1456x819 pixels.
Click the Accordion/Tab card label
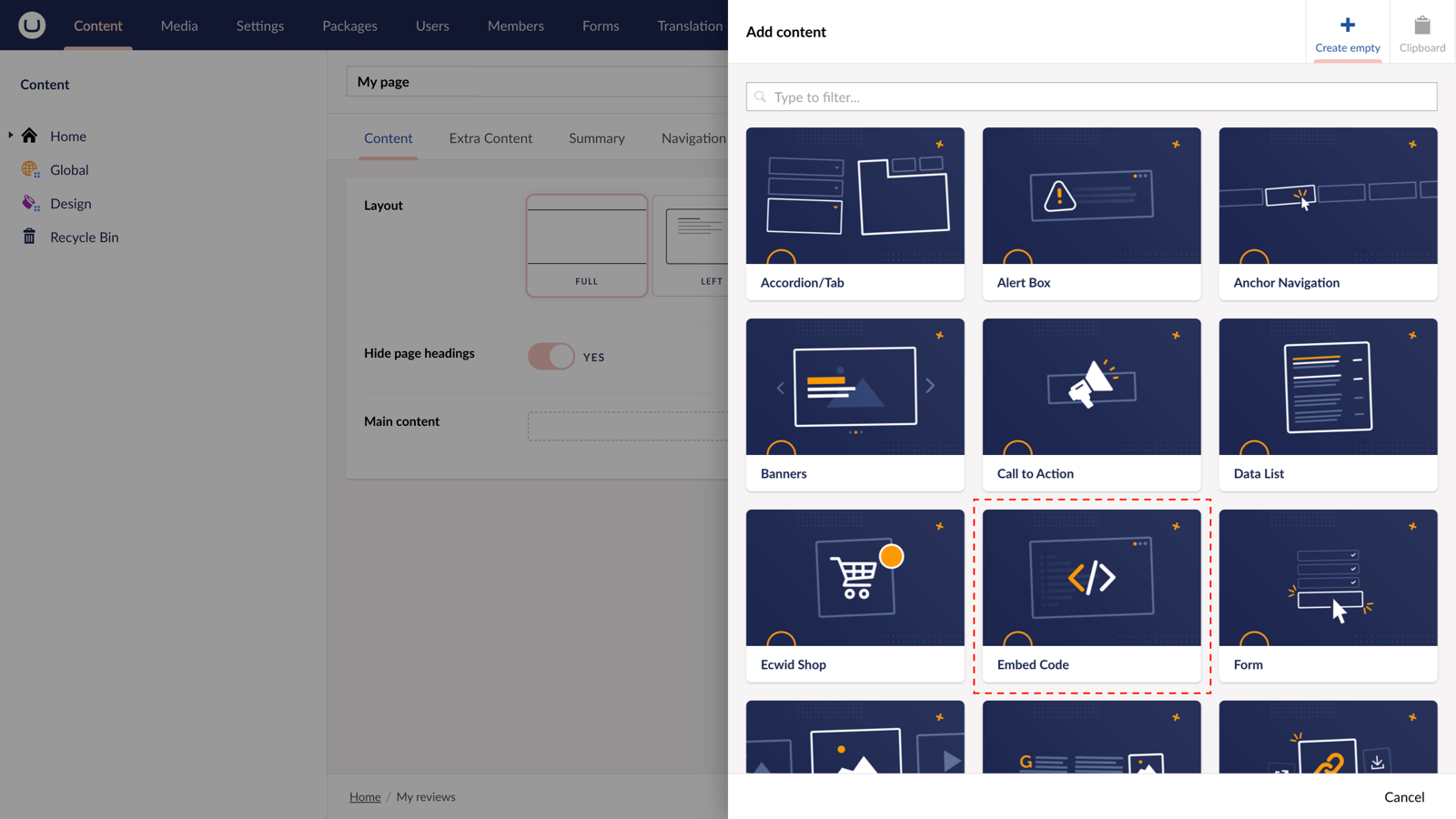(x=803, y=282)
